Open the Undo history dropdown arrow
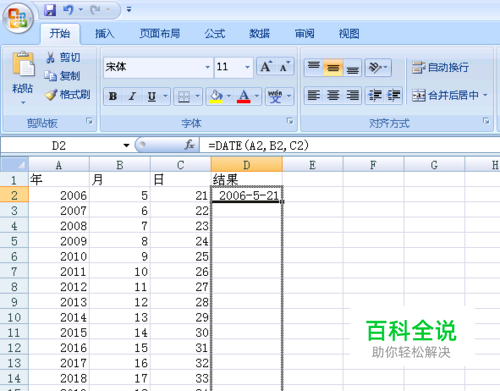500x391 pixels. tap(81, 10)
